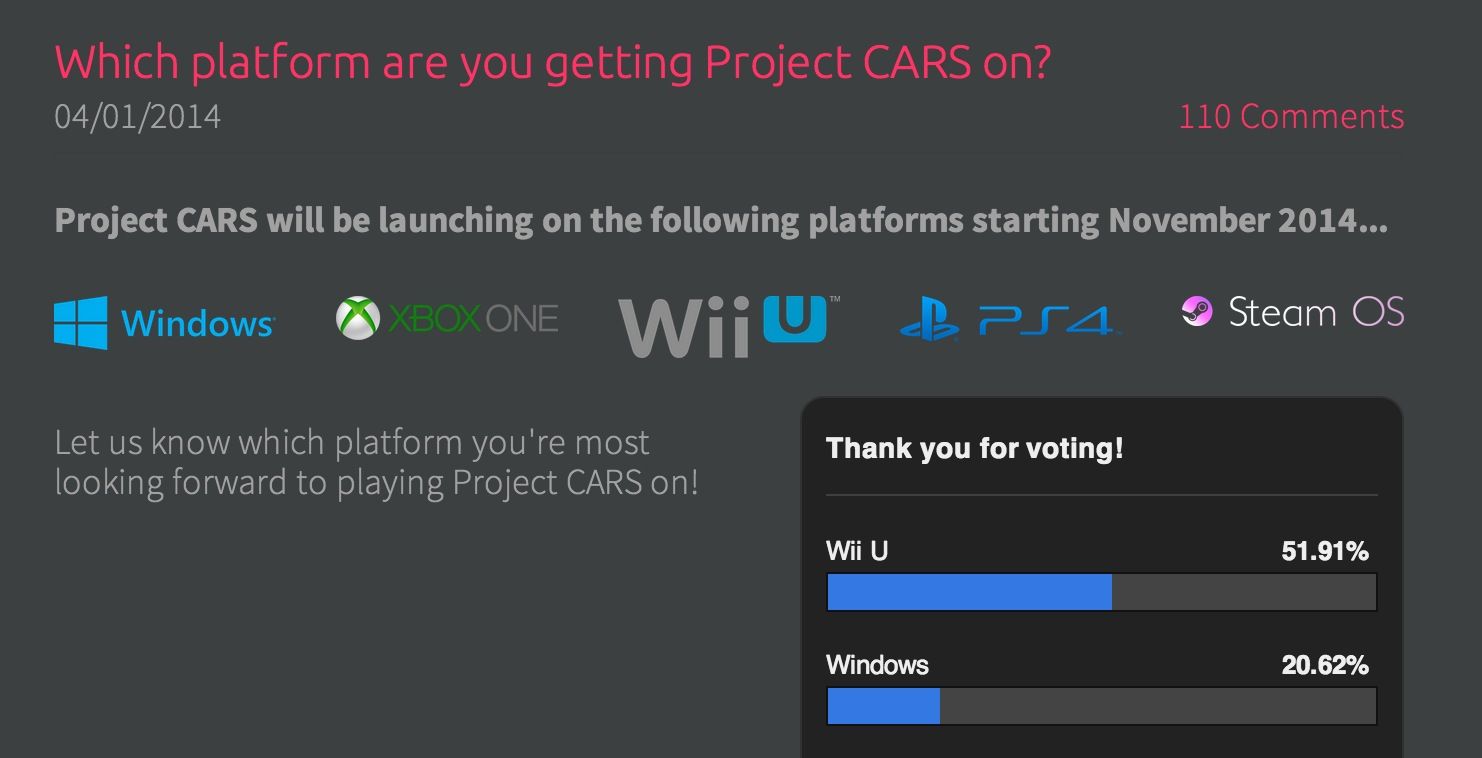
Task: Click the blue Windows wordmark
Action: click(x=197, y=324)
